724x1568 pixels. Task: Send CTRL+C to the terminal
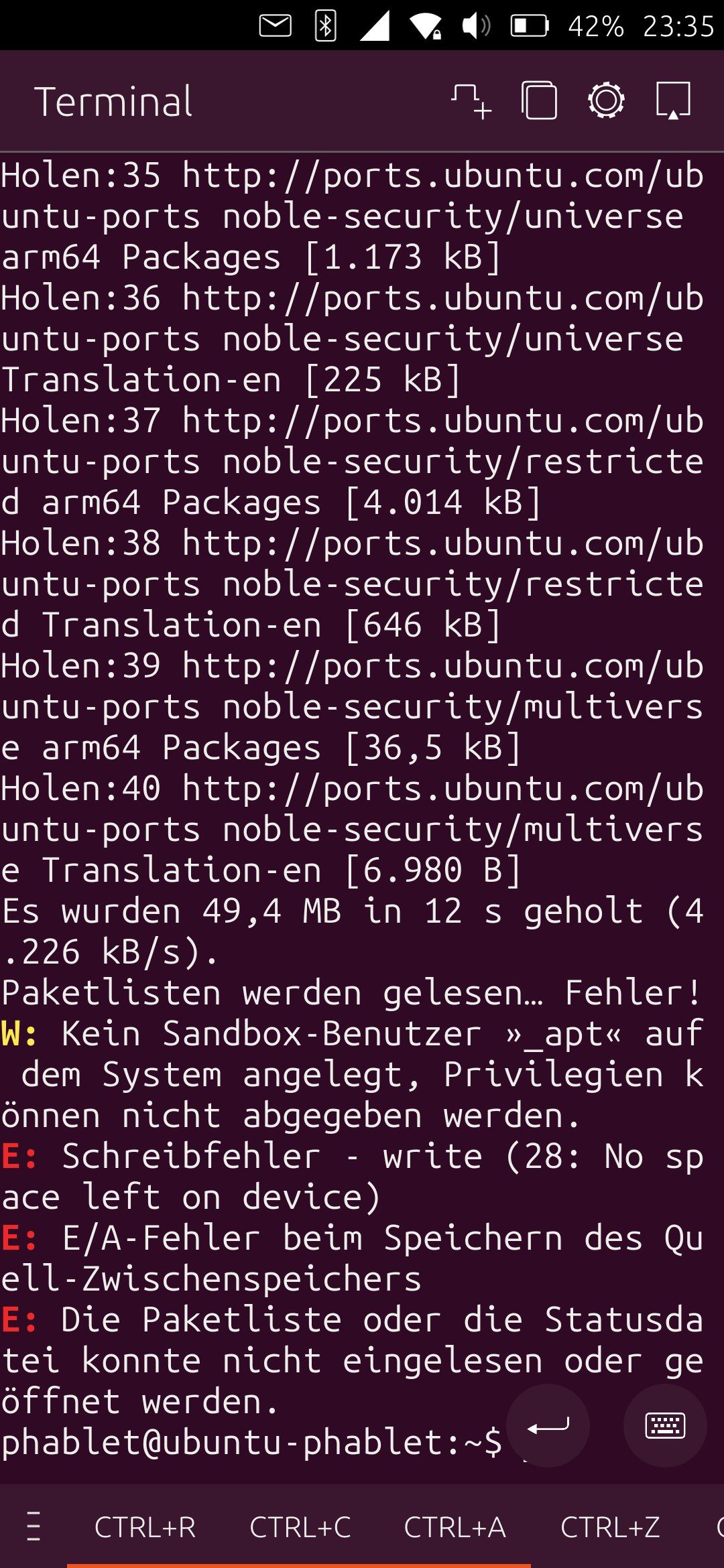tap(300, 1527)
